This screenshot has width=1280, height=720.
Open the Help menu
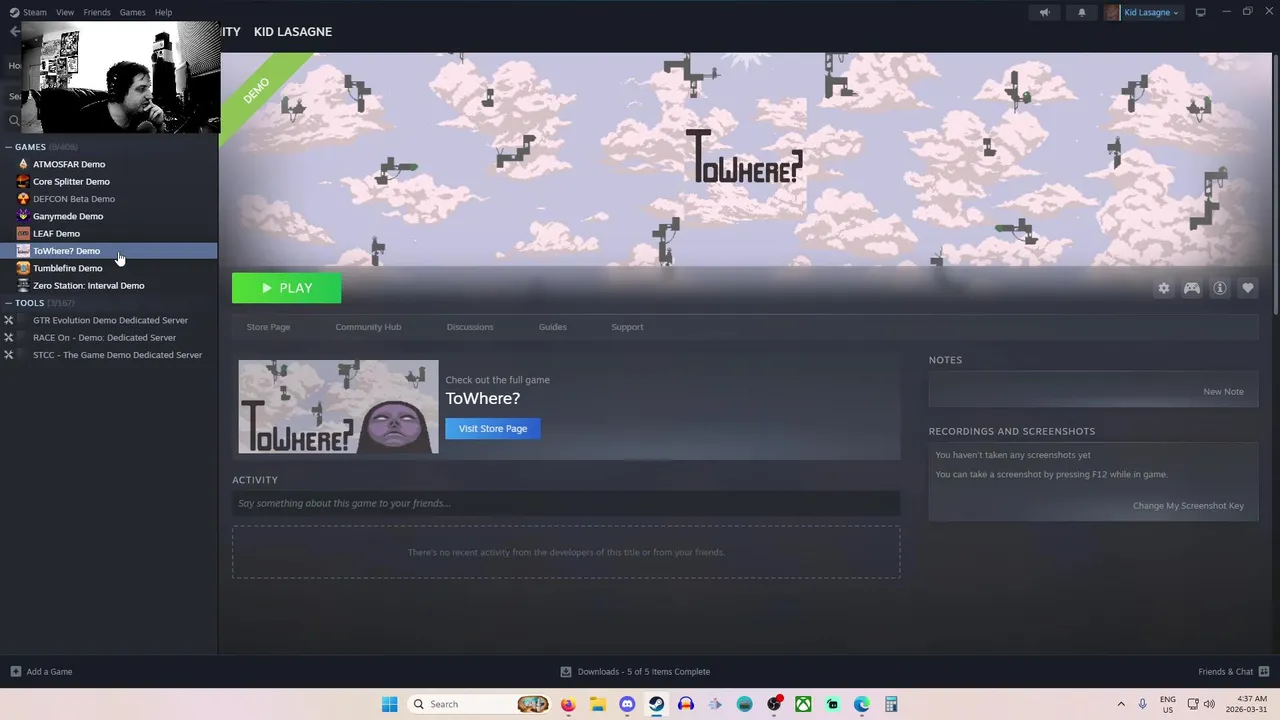(163, 12)
